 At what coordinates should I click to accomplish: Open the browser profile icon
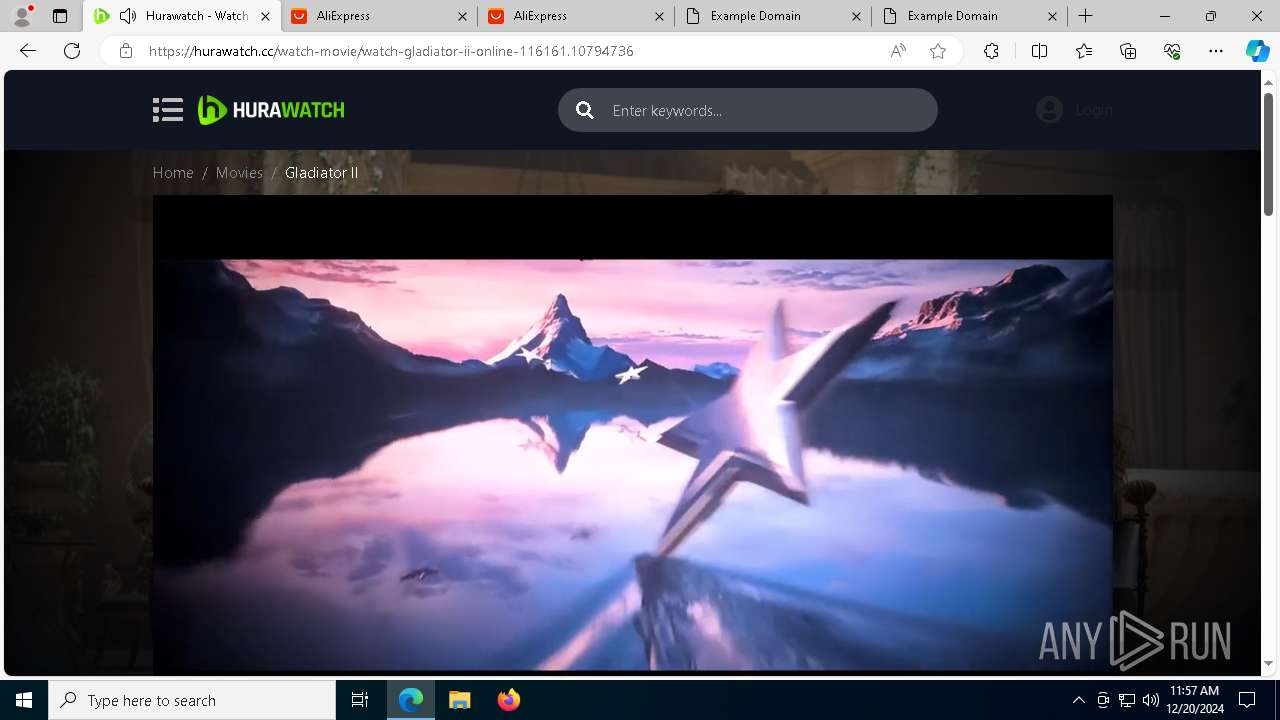click(22, 16)
